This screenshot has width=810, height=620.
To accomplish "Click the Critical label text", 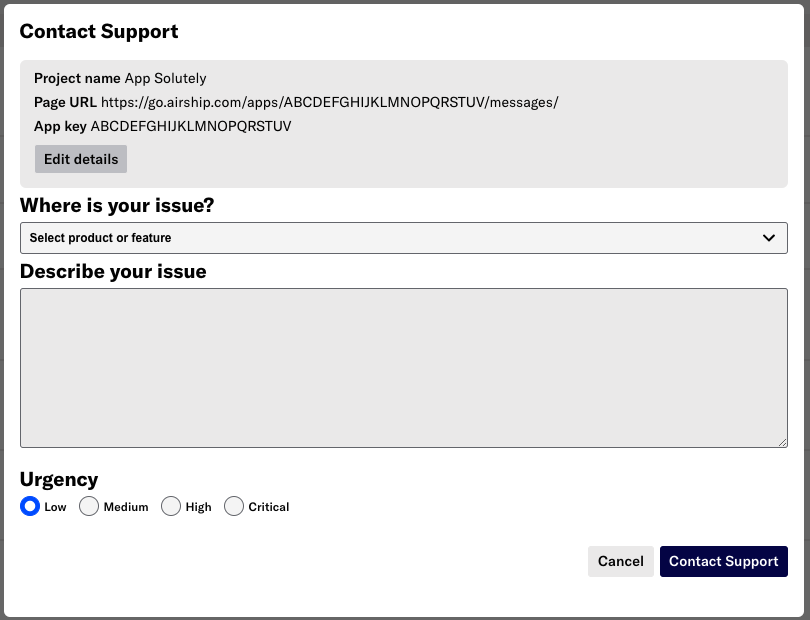I will (x=269, y=507).
